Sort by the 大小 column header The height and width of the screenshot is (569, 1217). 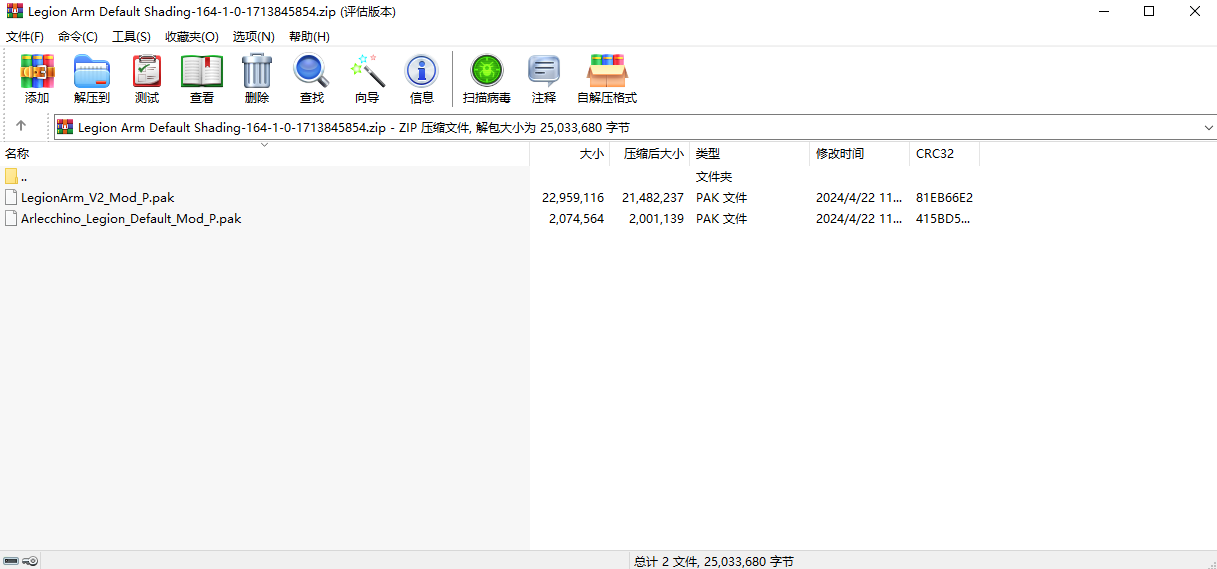pos(570,154)
